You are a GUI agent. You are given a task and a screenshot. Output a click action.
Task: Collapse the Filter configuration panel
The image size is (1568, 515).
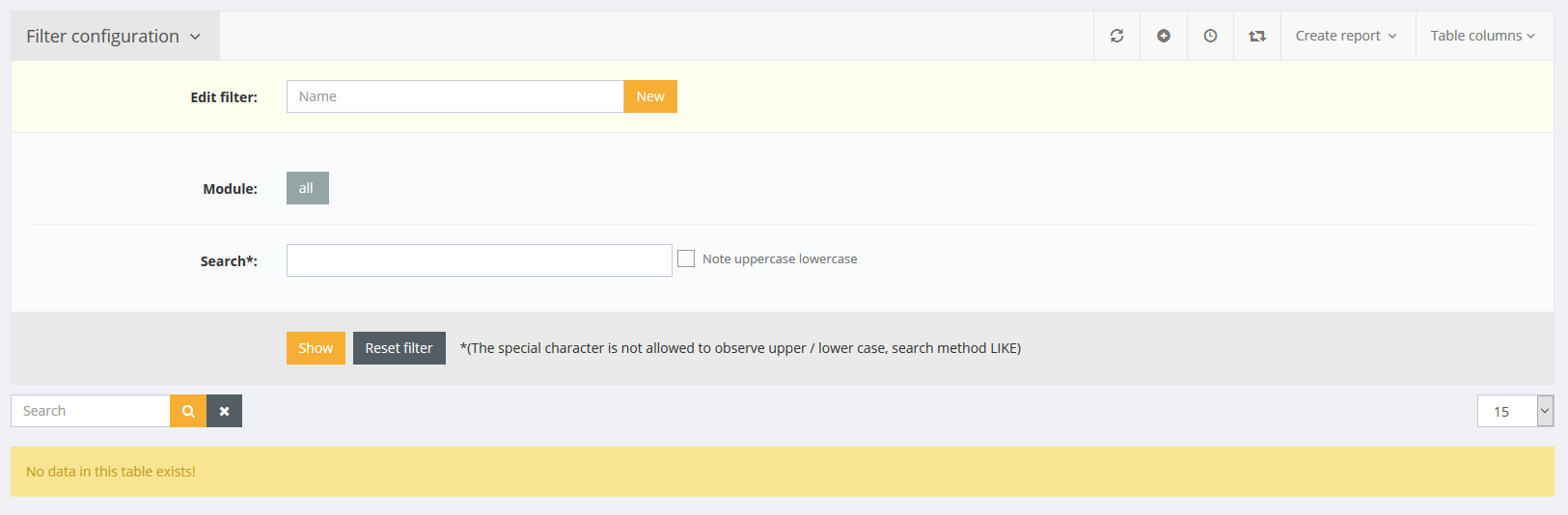114,37
